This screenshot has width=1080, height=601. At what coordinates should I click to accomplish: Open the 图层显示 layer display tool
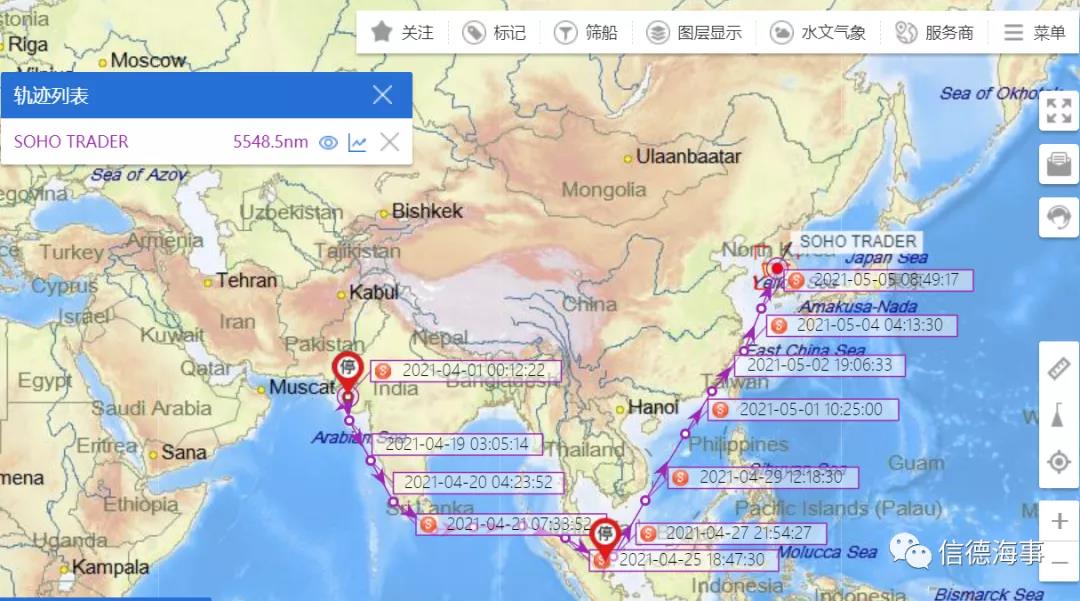[658, 31]
